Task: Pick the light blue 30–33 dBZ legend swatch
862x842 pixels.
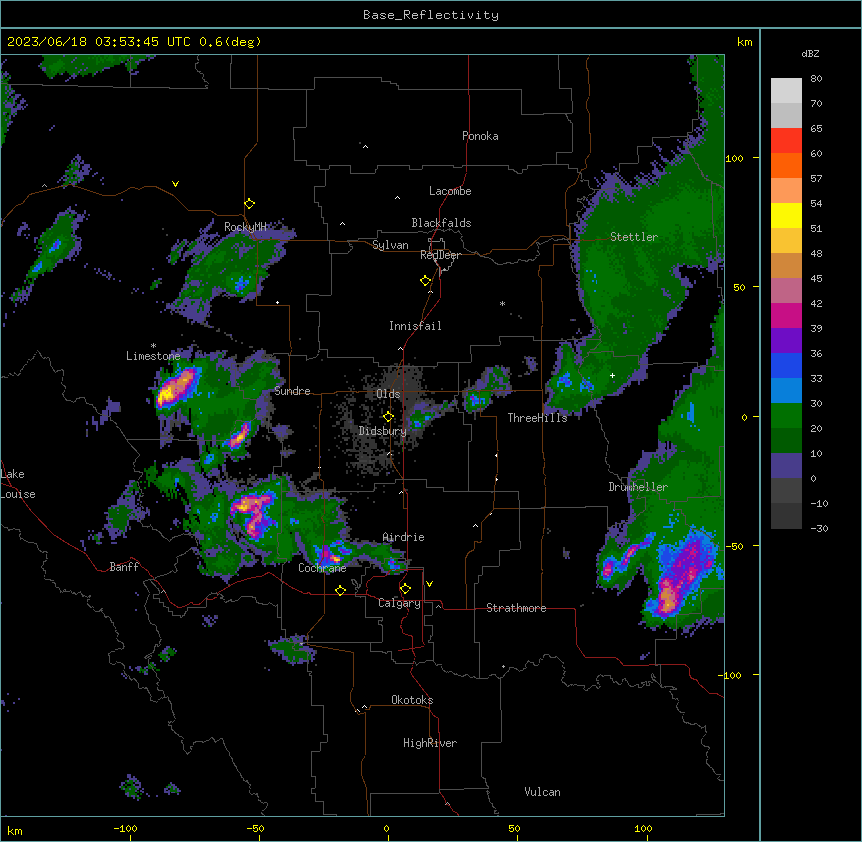Action: coord(786,391)
